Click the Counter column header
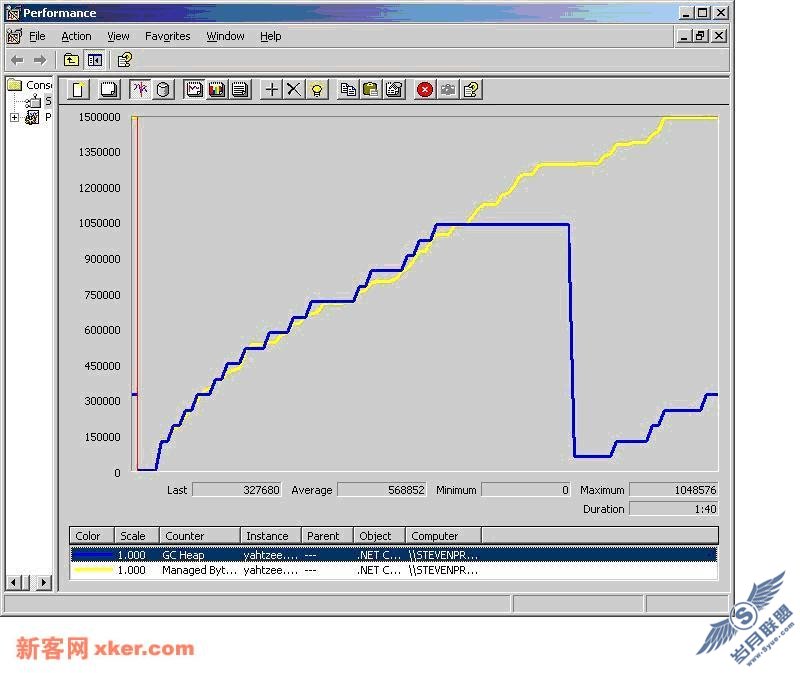 (x=200, y=536)
